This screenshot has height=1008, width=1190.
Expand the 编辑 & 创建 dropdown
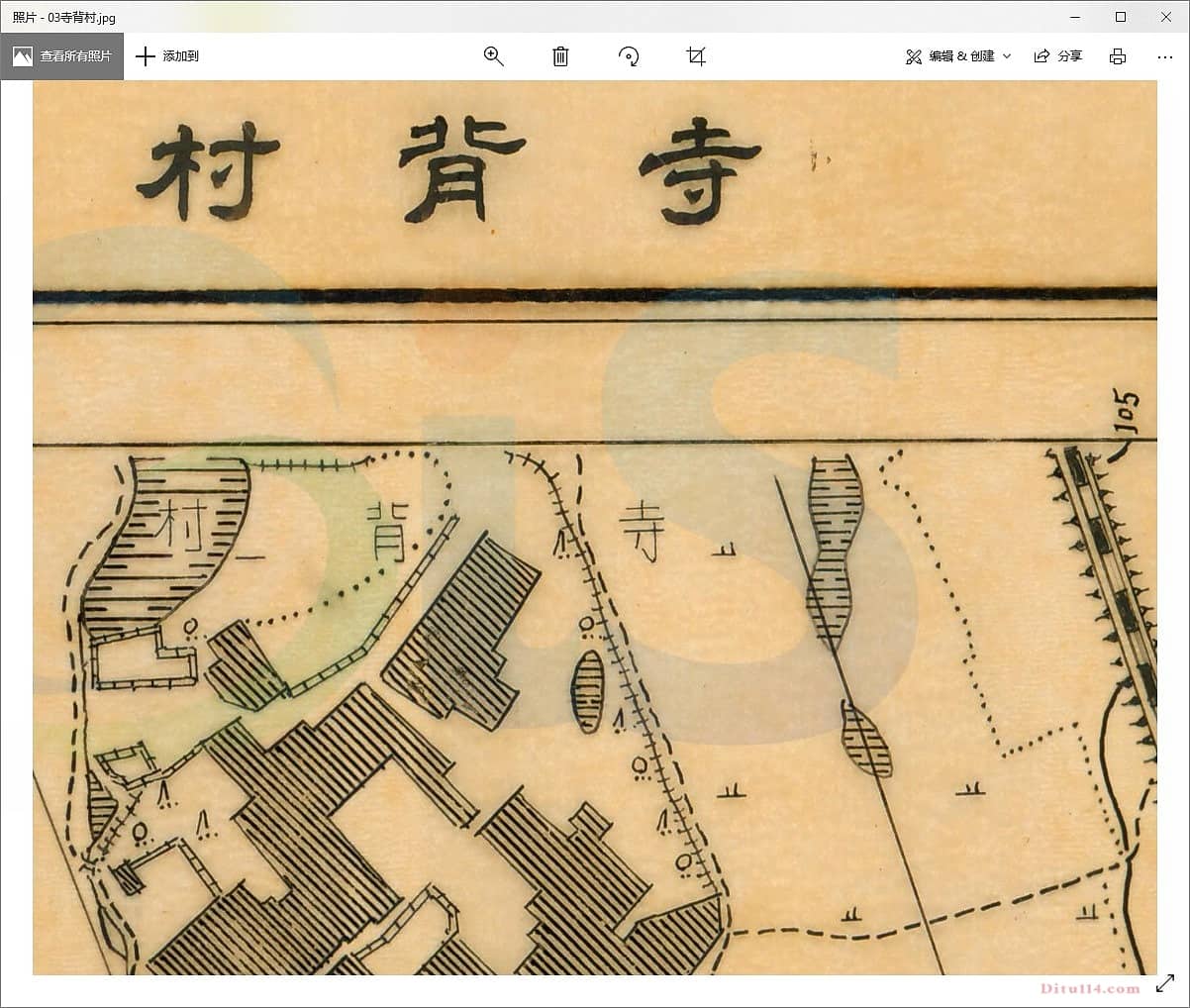959,56
